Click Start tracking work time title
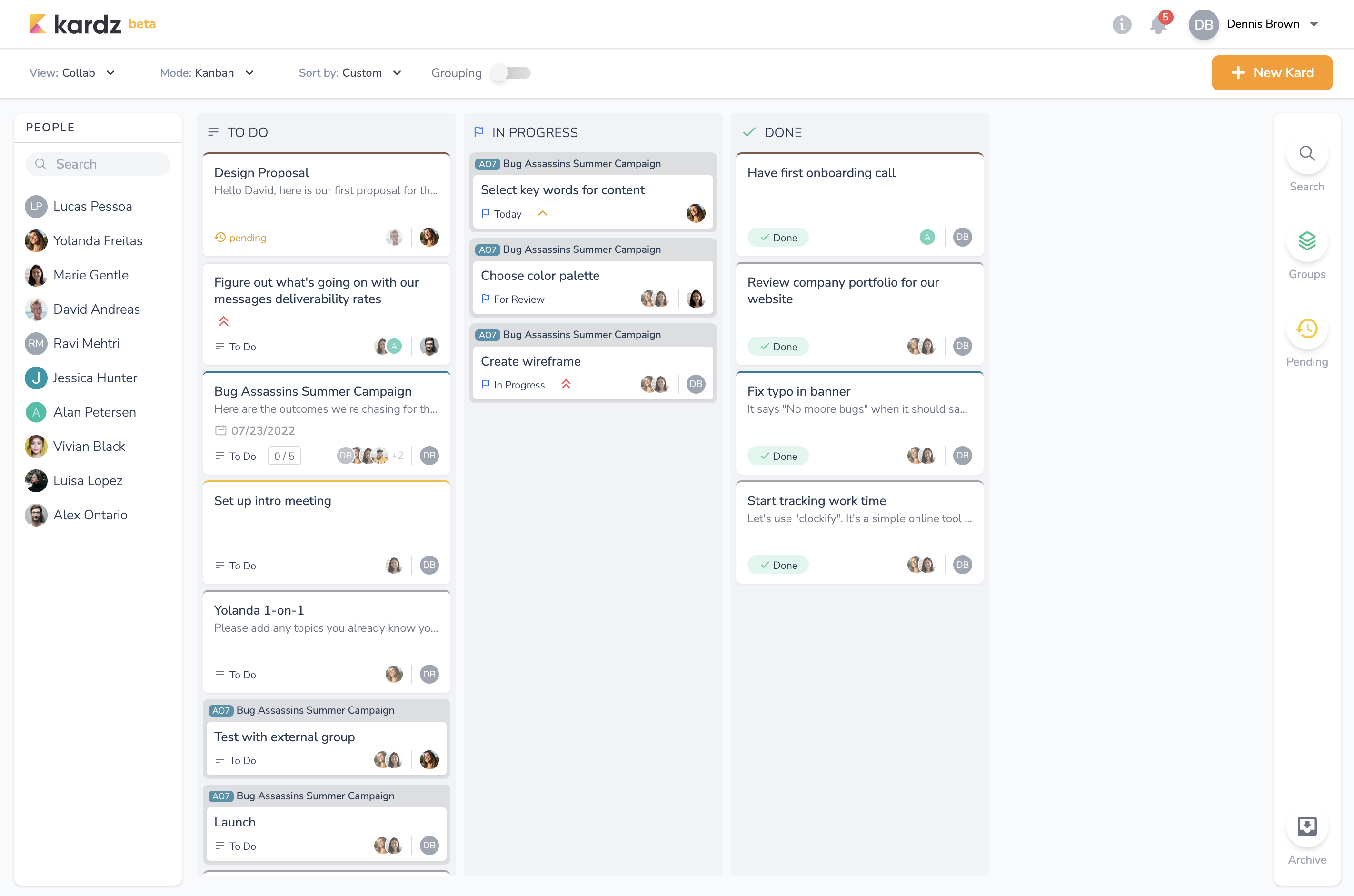The width and height of the screenshot is (1354, 896). coord(816,500)
